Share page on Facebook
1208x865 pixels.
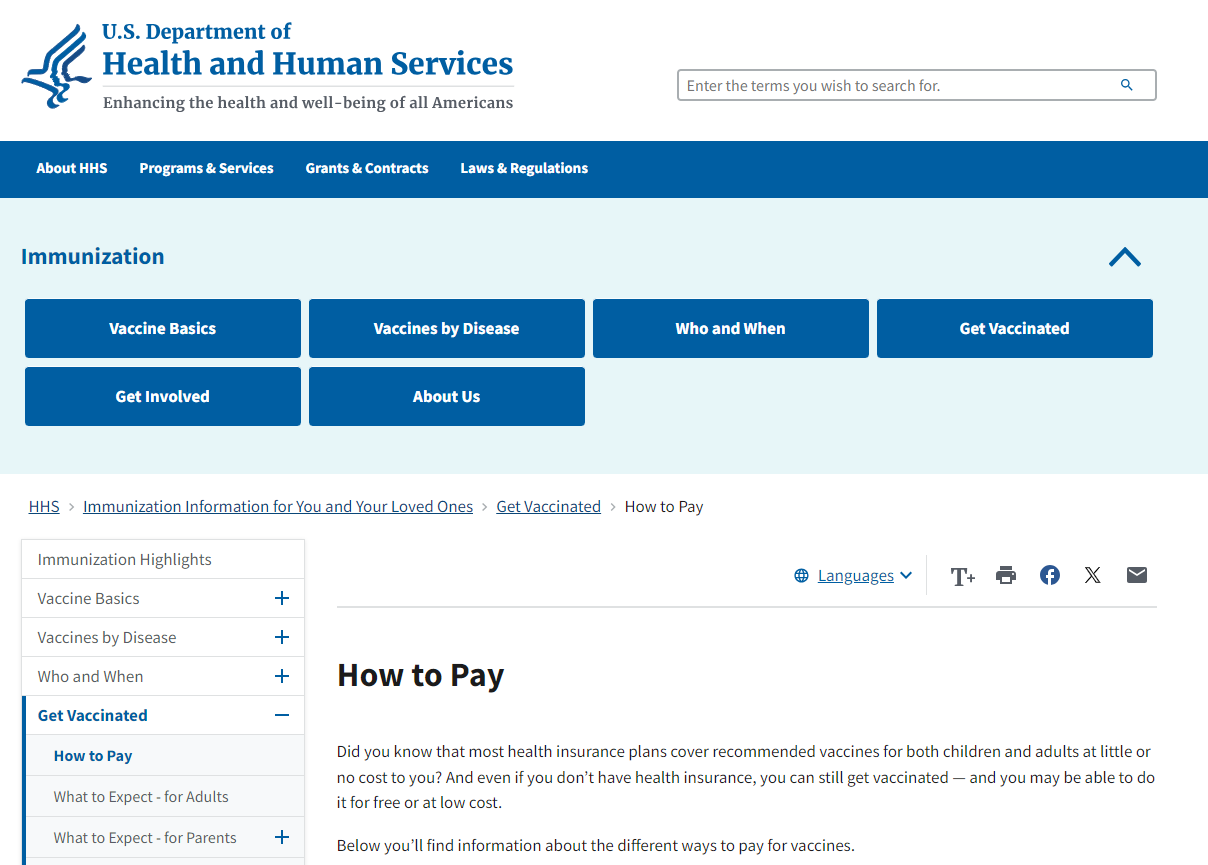coord(1049,575)
